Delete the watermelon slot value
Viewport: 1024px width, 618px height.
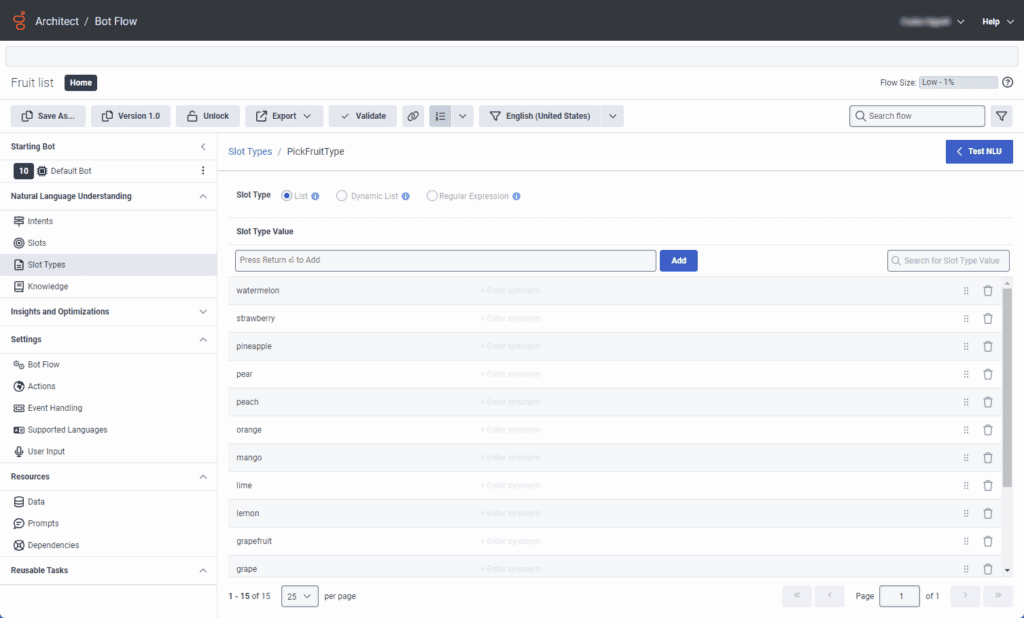[988, 290]
